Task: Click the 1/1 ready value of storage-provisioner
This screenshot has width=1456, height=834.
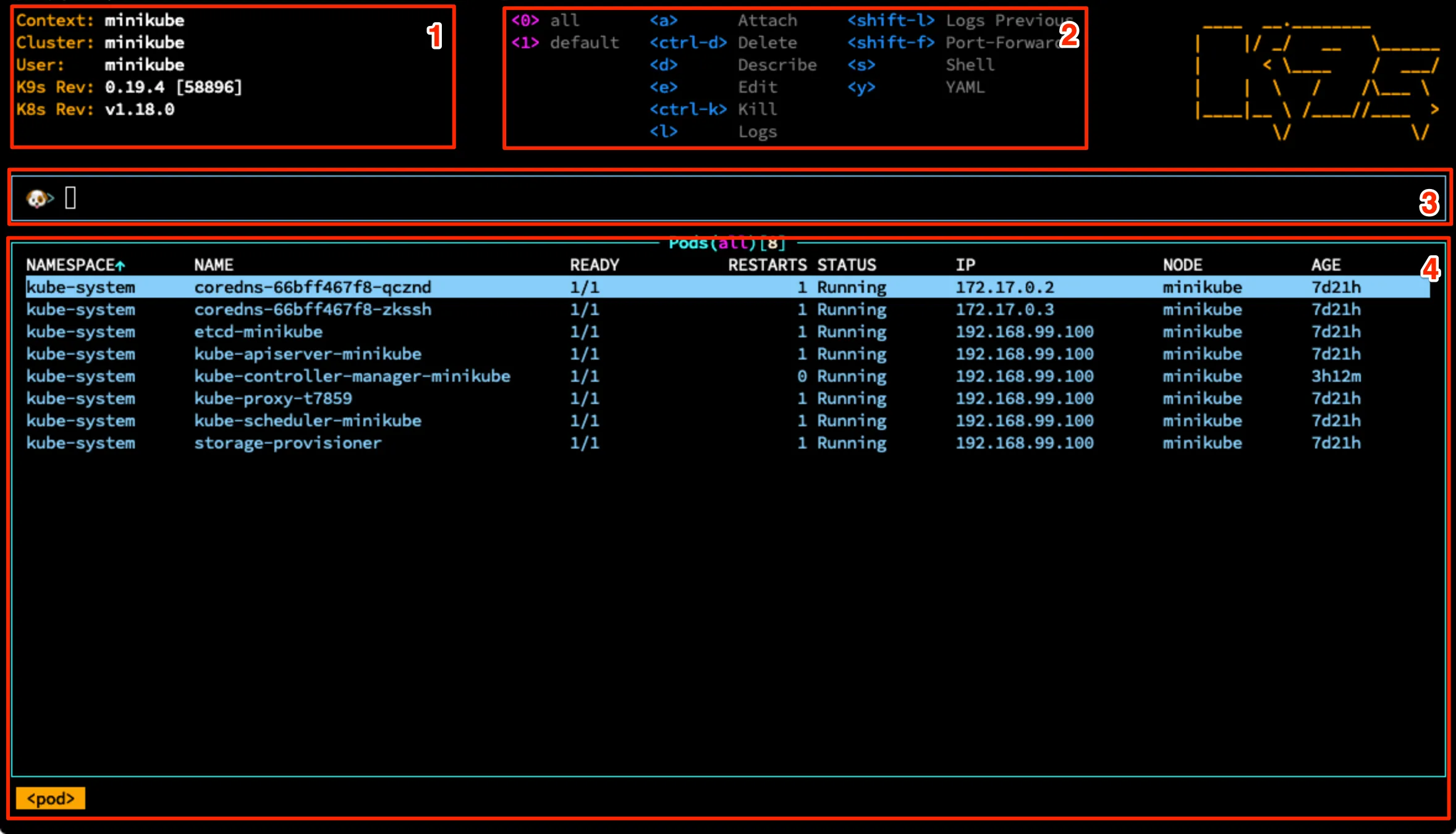Action: [585, 443]
